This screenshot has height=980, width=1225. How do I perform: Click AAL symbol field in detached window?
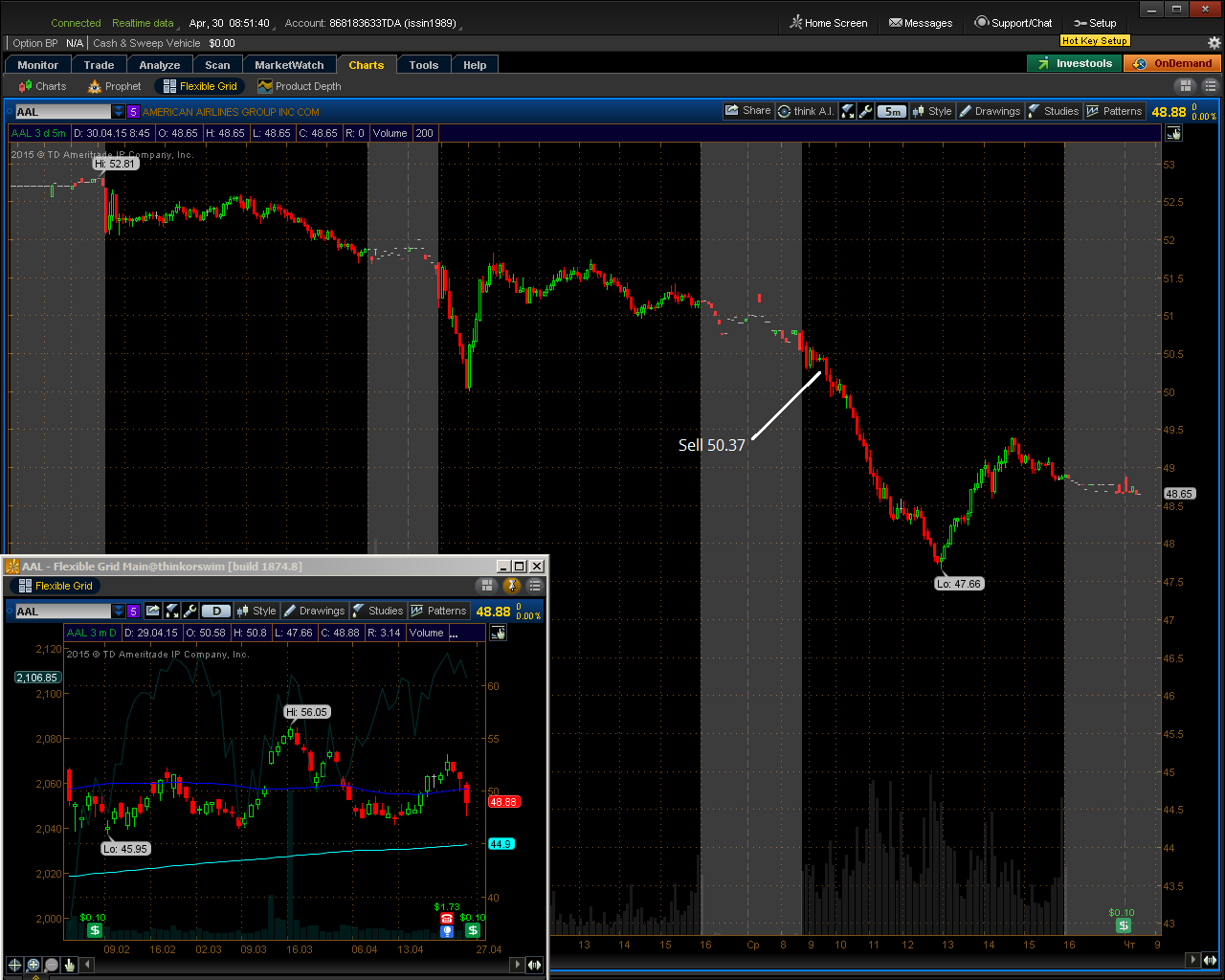coord(63,612)
